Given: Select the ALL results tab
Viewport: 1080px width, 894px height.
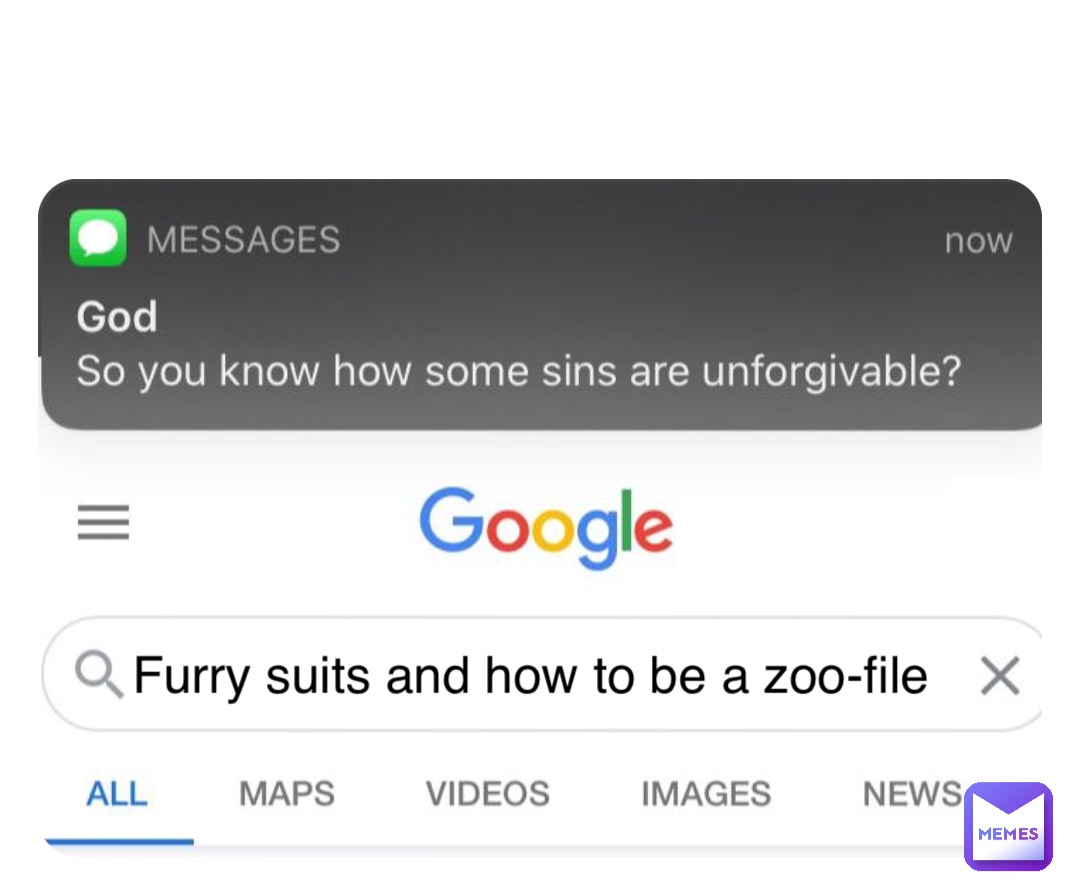Looking at the screenshot, I should click(117, 793).
